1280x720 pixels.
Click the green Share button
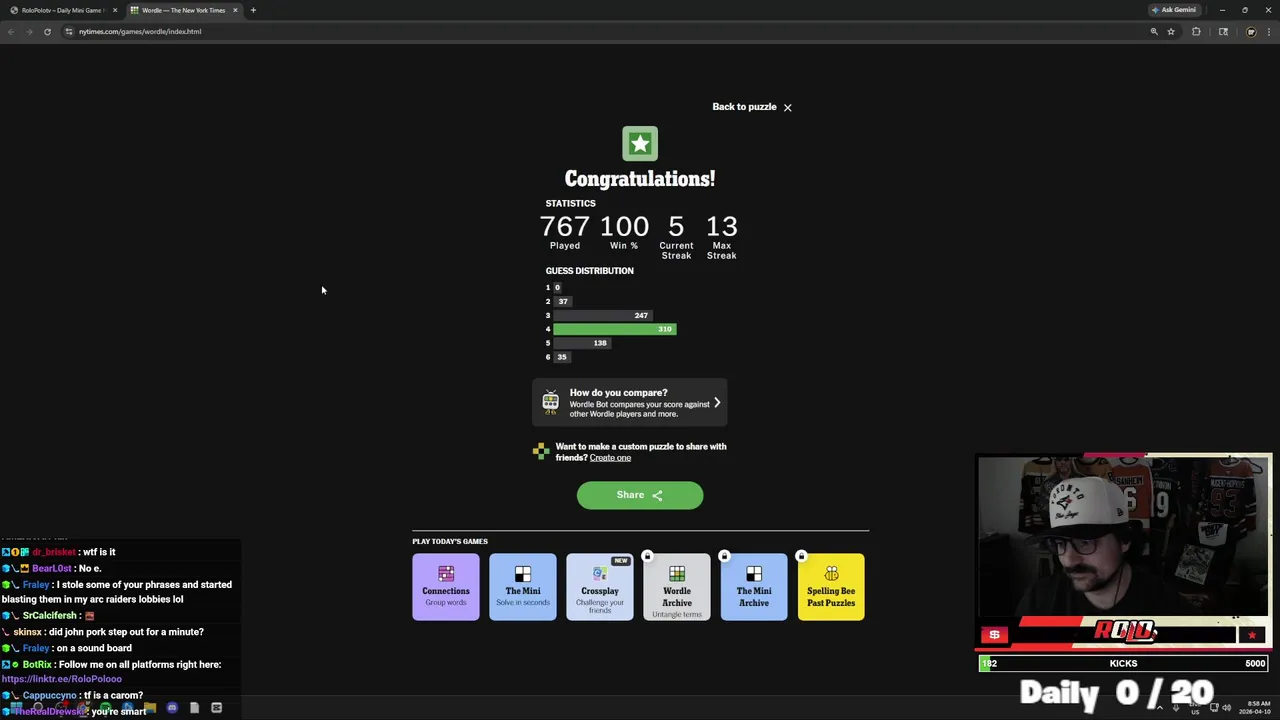click(x=640, y=495)
